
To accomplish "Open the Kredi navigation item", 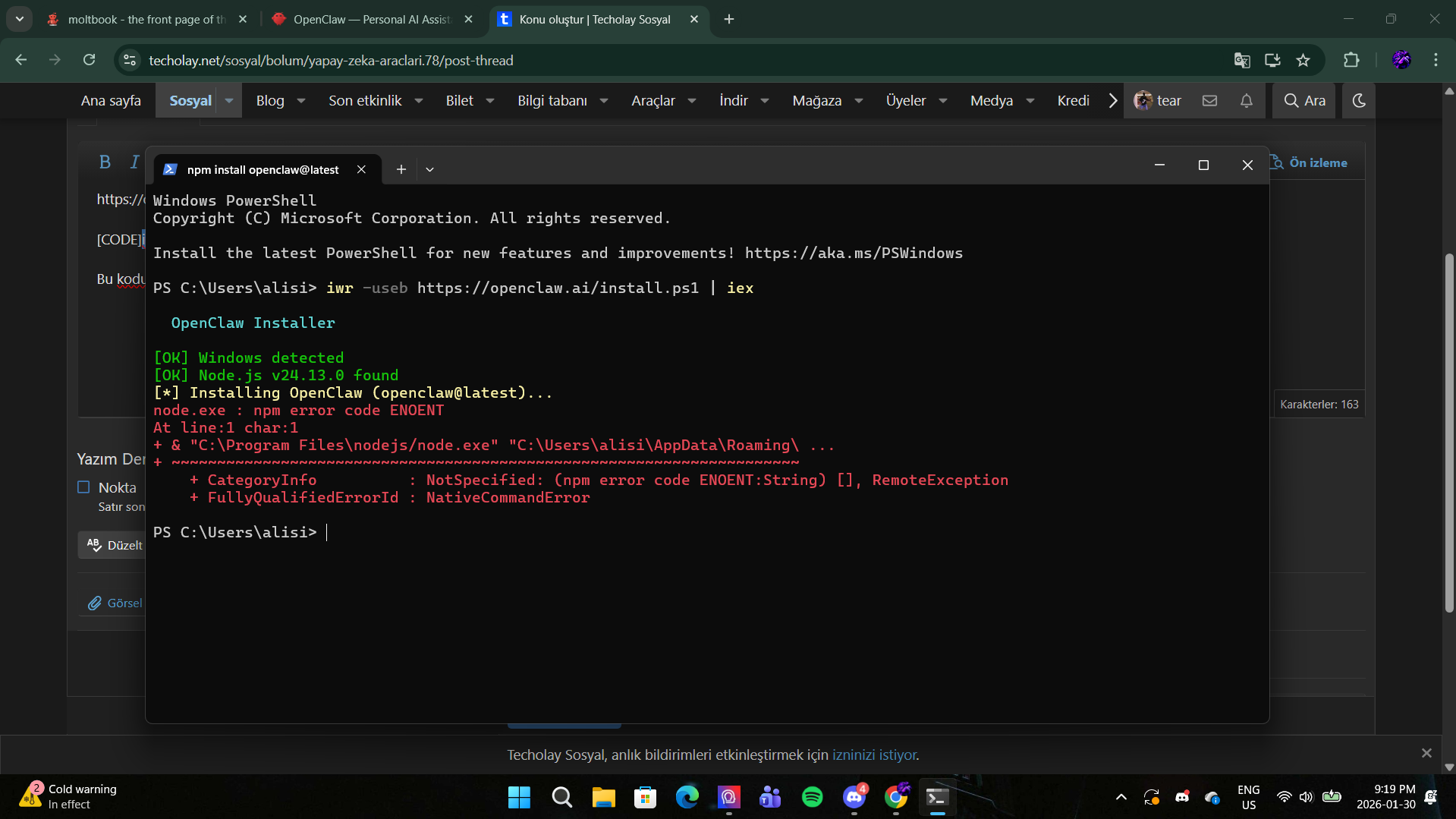I will pyautogui.click(x=1073, y=100).
